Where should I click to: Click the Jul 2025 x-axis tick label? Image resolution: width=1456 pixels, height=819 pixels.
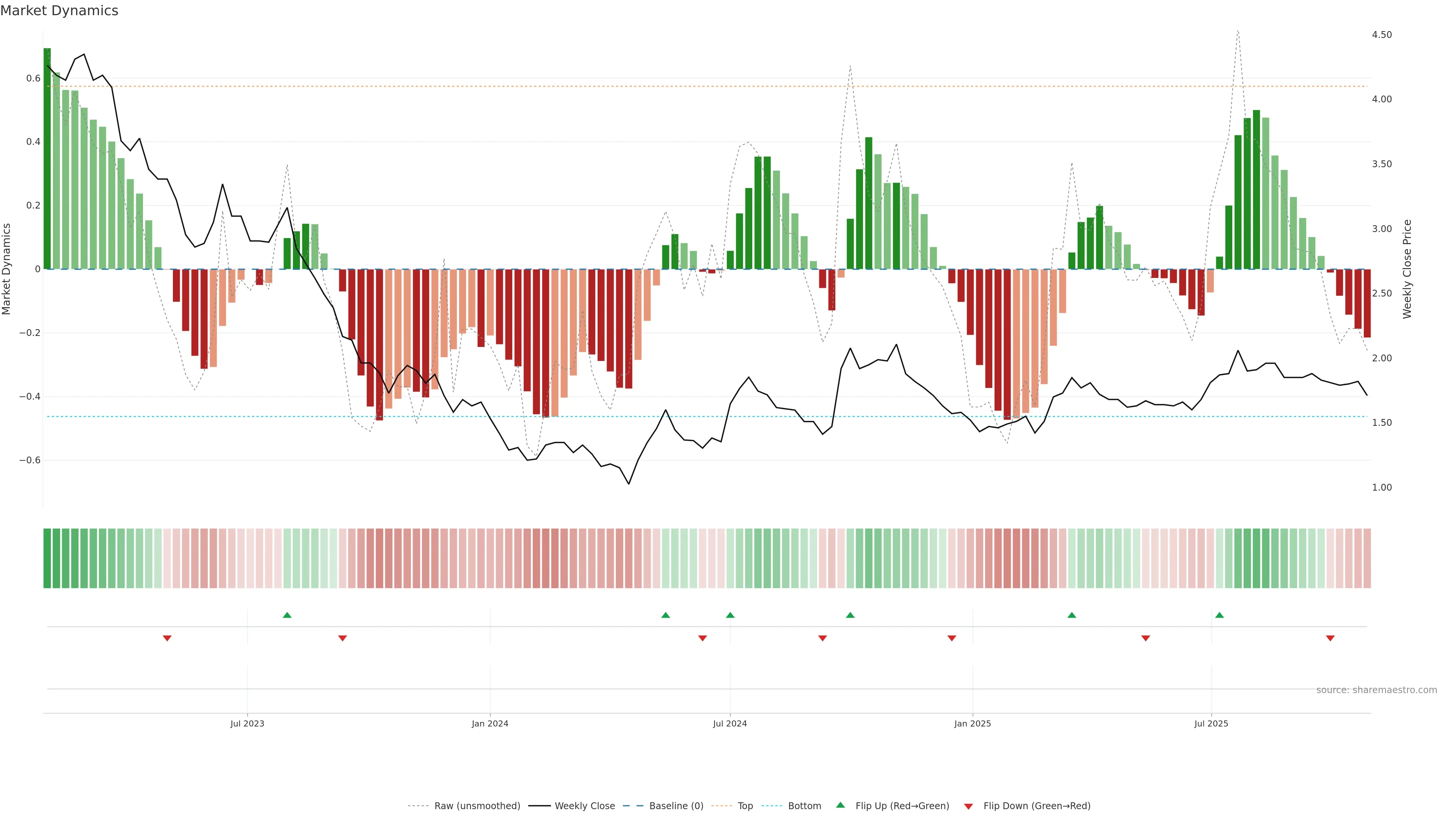click(x=1211, y=723)
